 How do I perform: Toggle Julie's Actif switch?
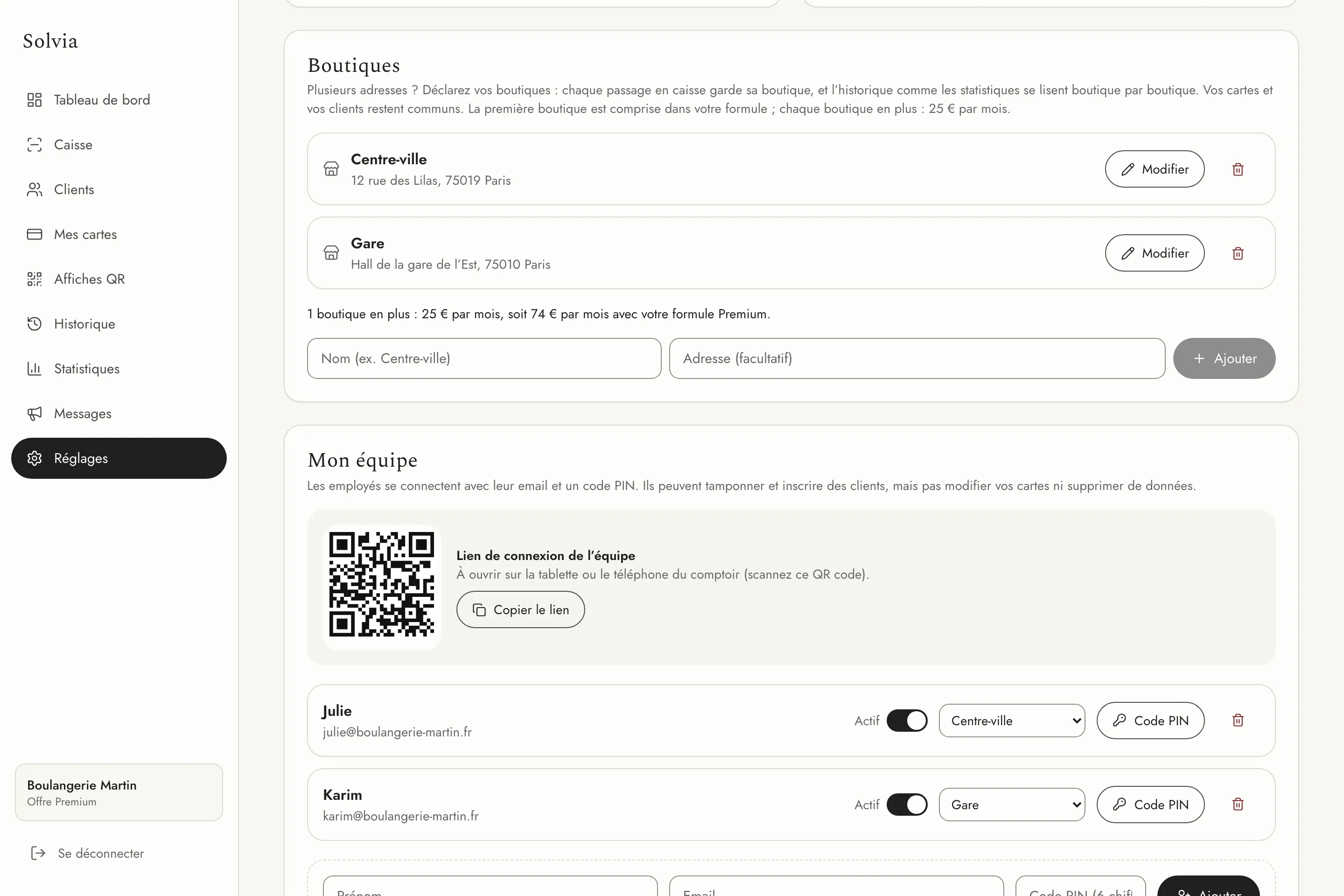click(x=907, y=721)
